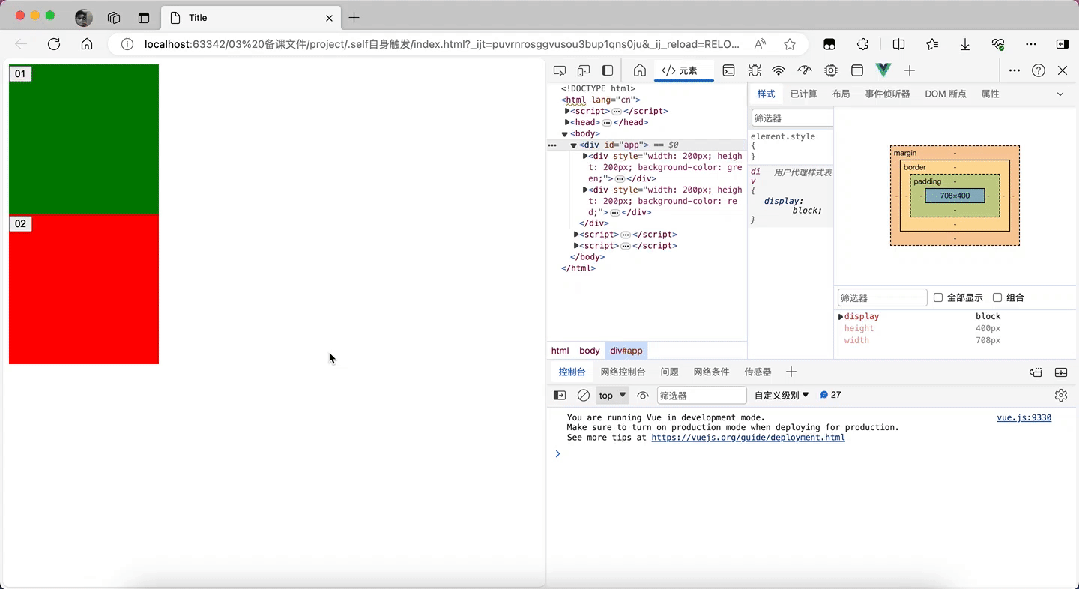Open the browser profile avatar
Viewport: 1079px width, 589px height.
pyautogui.click(x=84, y=18)
